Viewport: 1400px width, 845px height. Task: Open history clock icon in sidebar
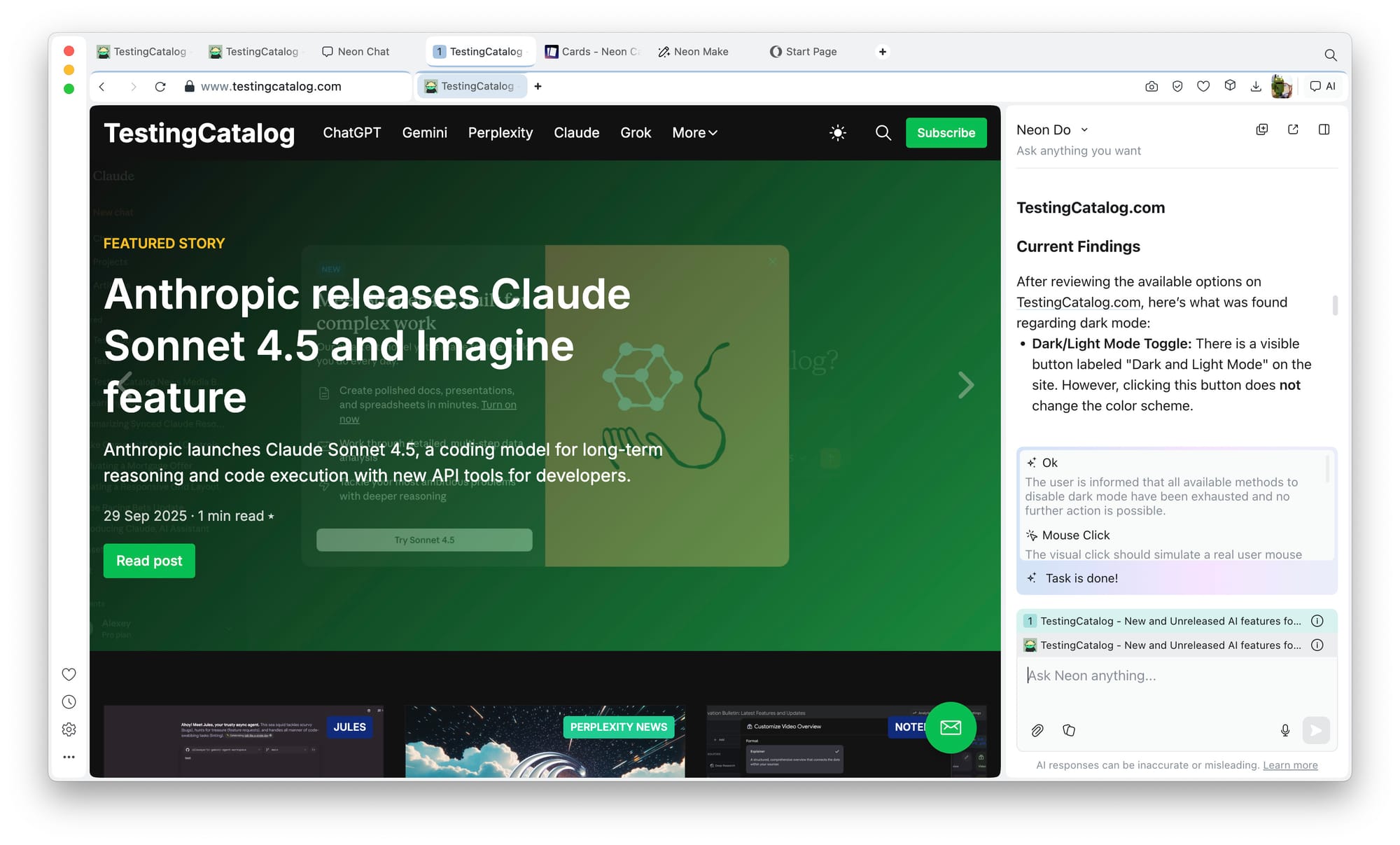(x=69, y=701)
